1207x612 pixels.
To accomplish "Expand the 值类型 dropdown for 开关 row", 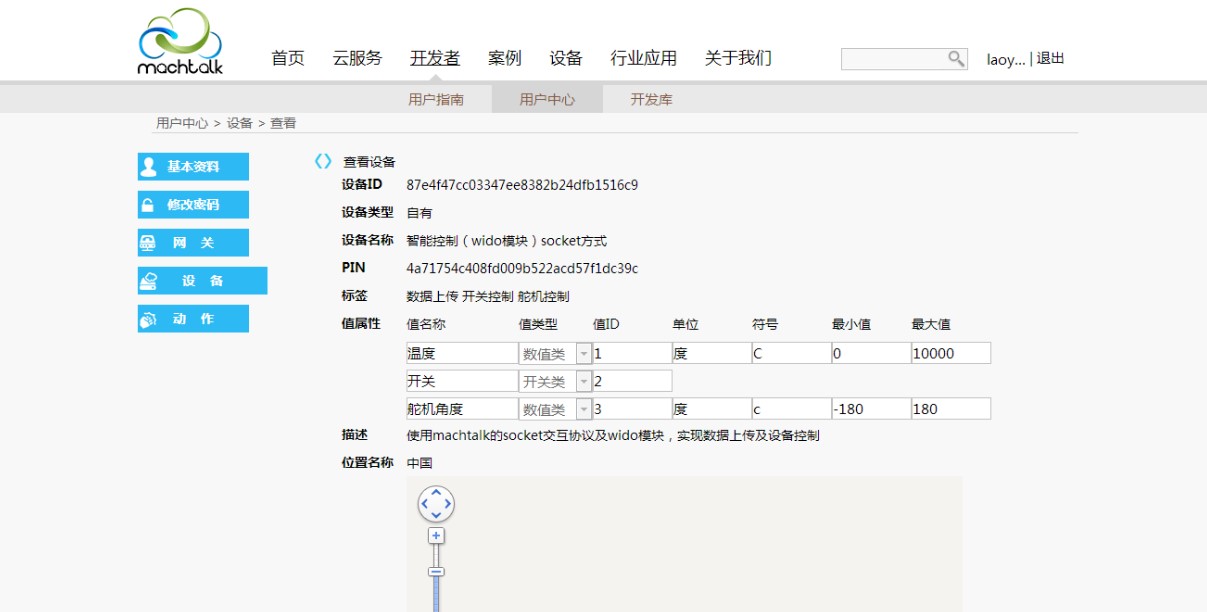I will tap(584, 381).
